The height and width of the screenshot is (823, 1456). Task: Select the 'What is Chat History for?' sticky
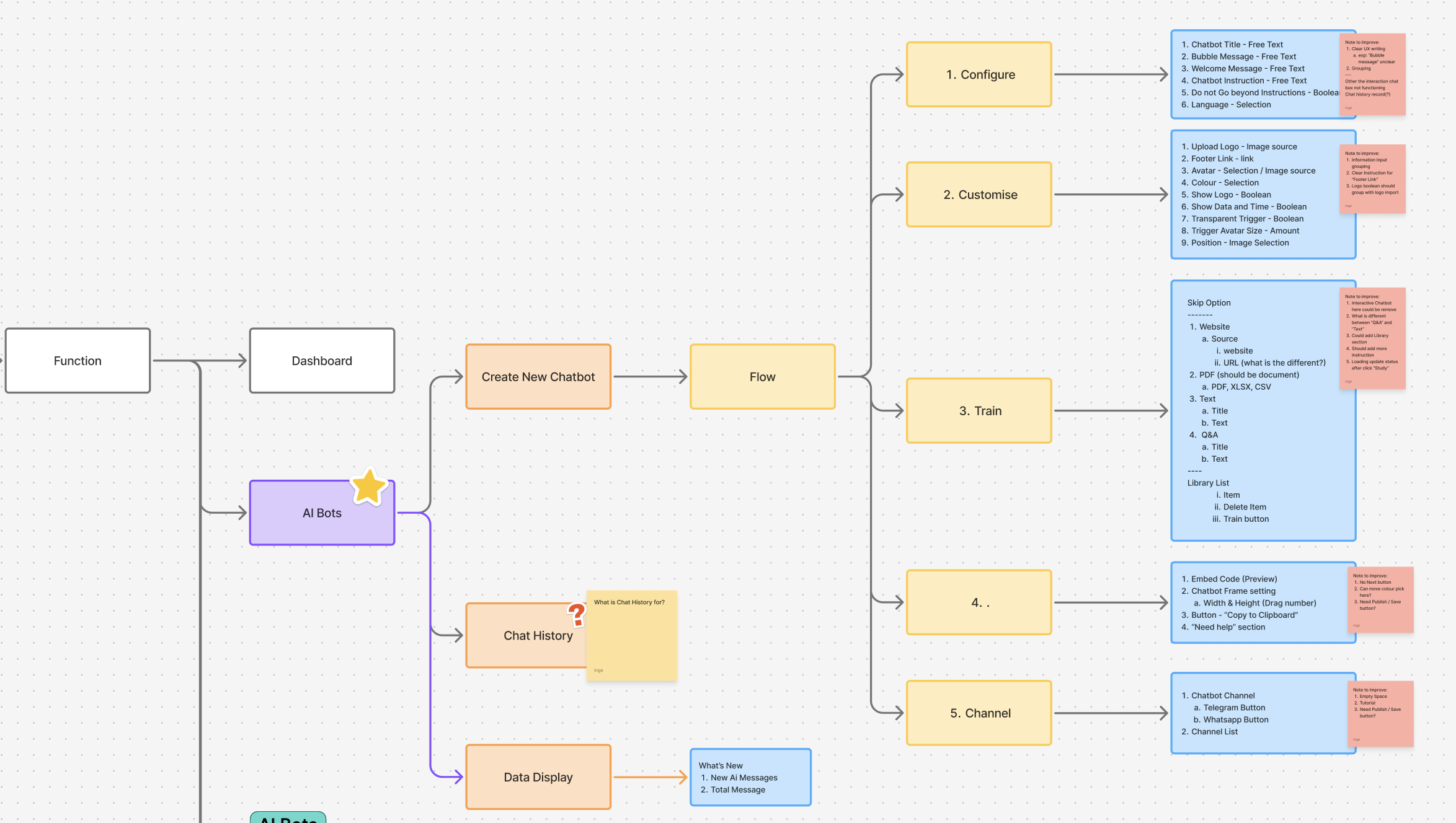(632, 636)
